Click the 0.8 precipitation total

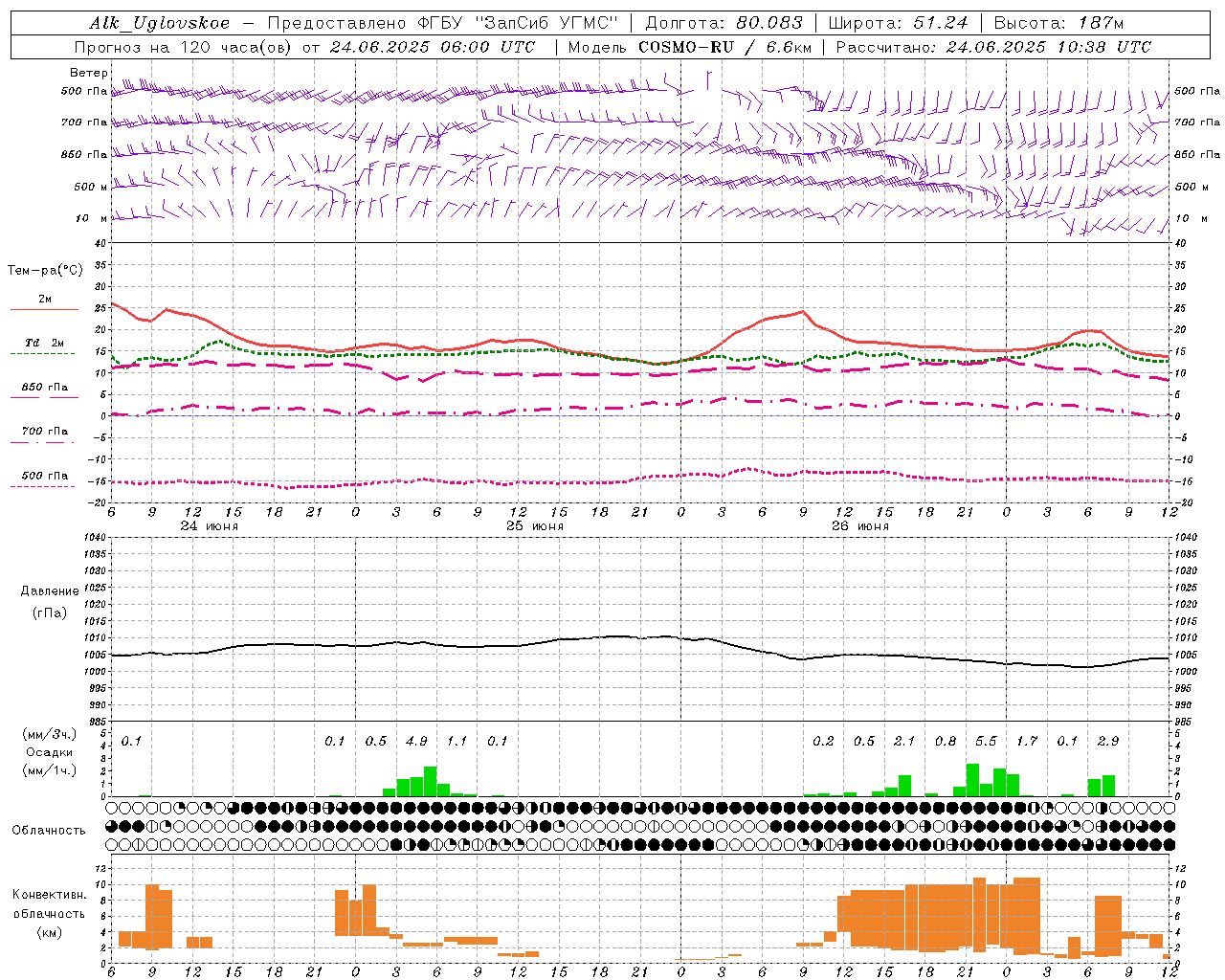(946, 741)
